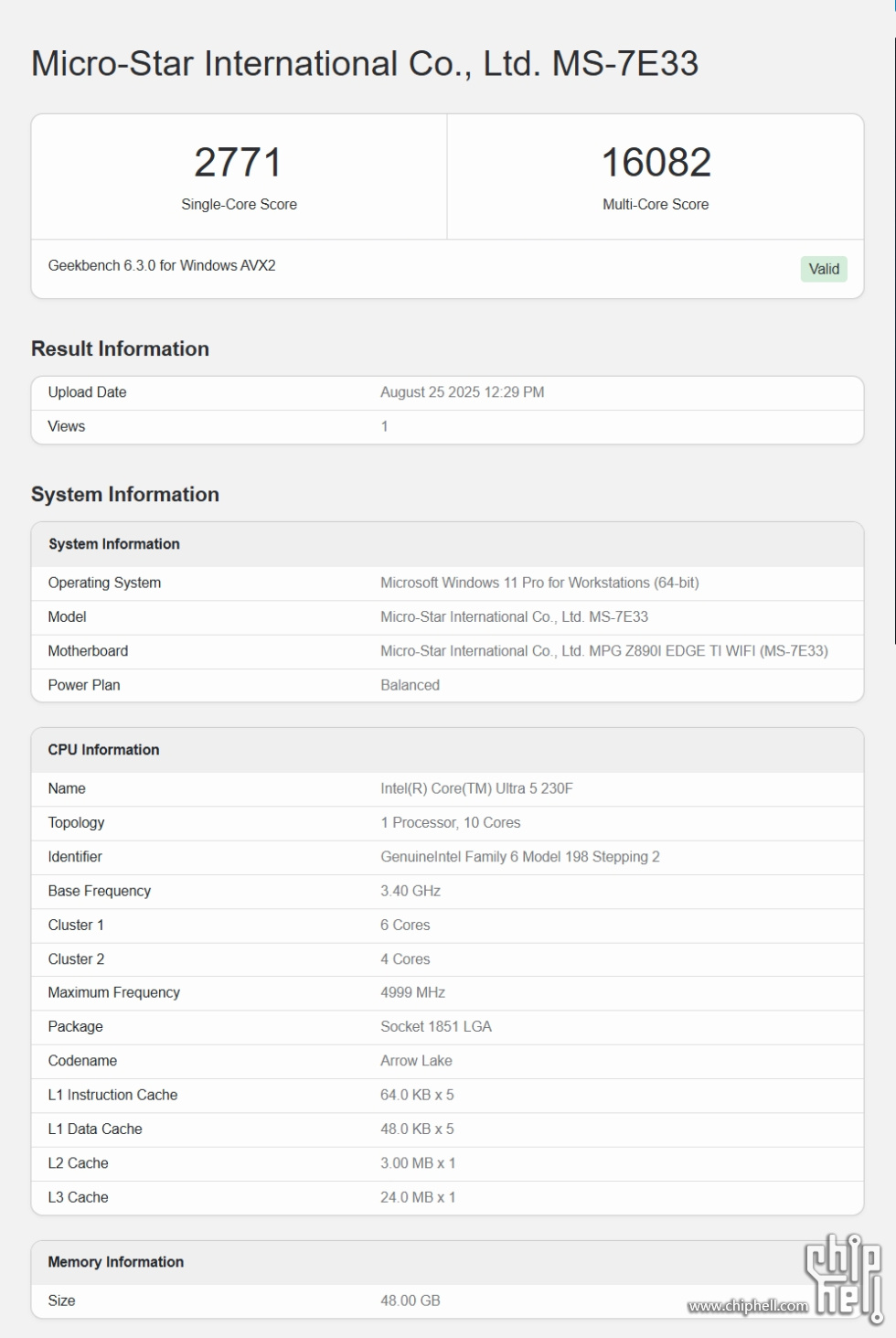This screenshot has height=1338, width=896.
Task: Click the CPU 'Name' row label
Action: point(67,788)
